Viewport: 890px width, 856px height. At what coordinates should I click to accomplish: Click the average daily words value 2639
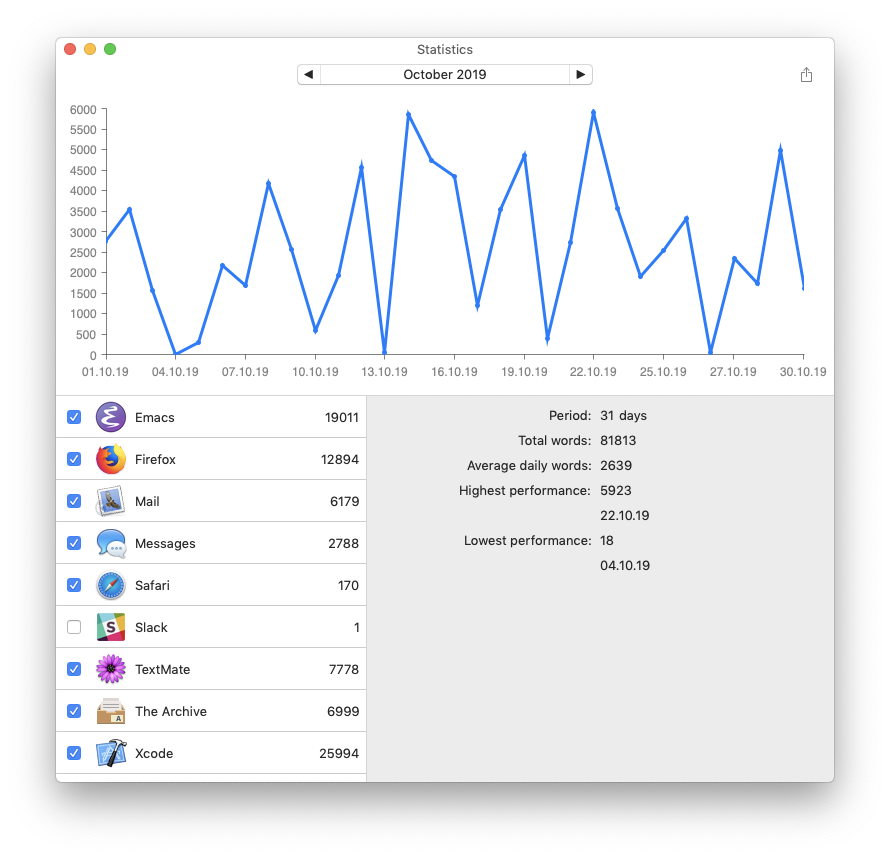[x=616, y=465]
